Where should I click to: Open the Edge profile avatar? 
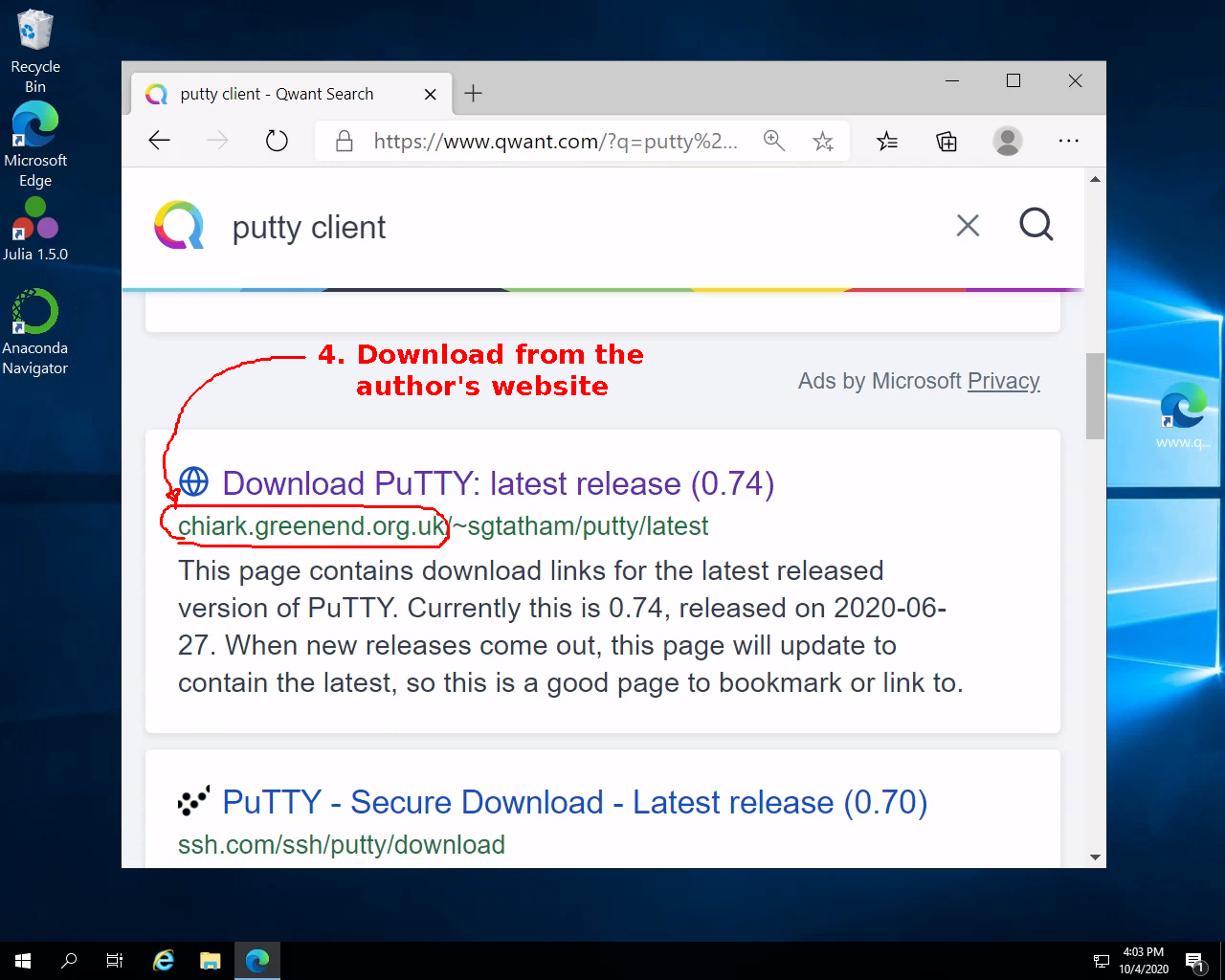(x=1007, y=142)
